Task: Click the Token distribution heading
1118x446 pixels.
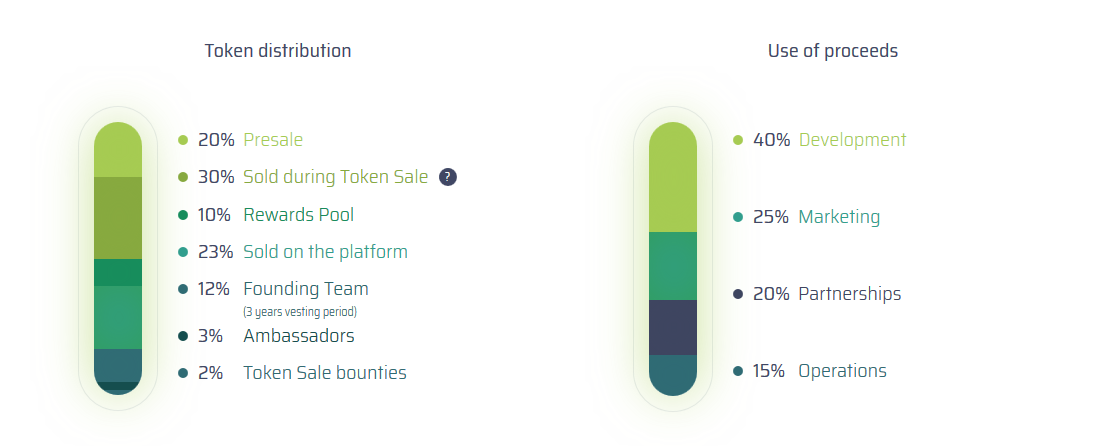Action: (x=278, y=51)
